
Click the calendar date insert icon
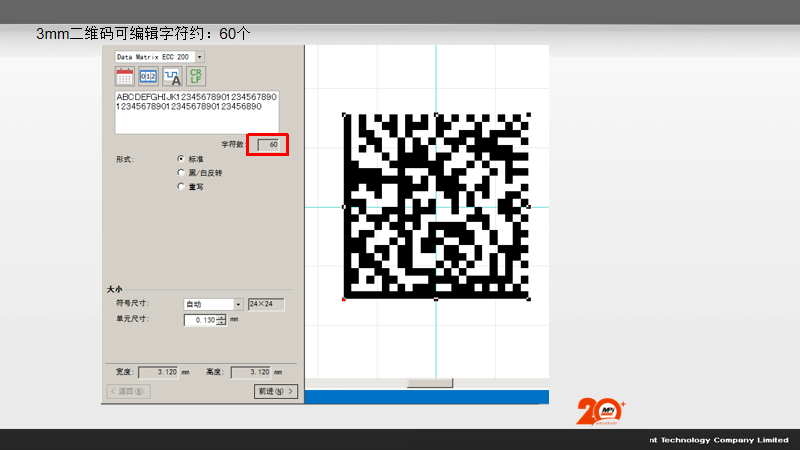[125, 76]
